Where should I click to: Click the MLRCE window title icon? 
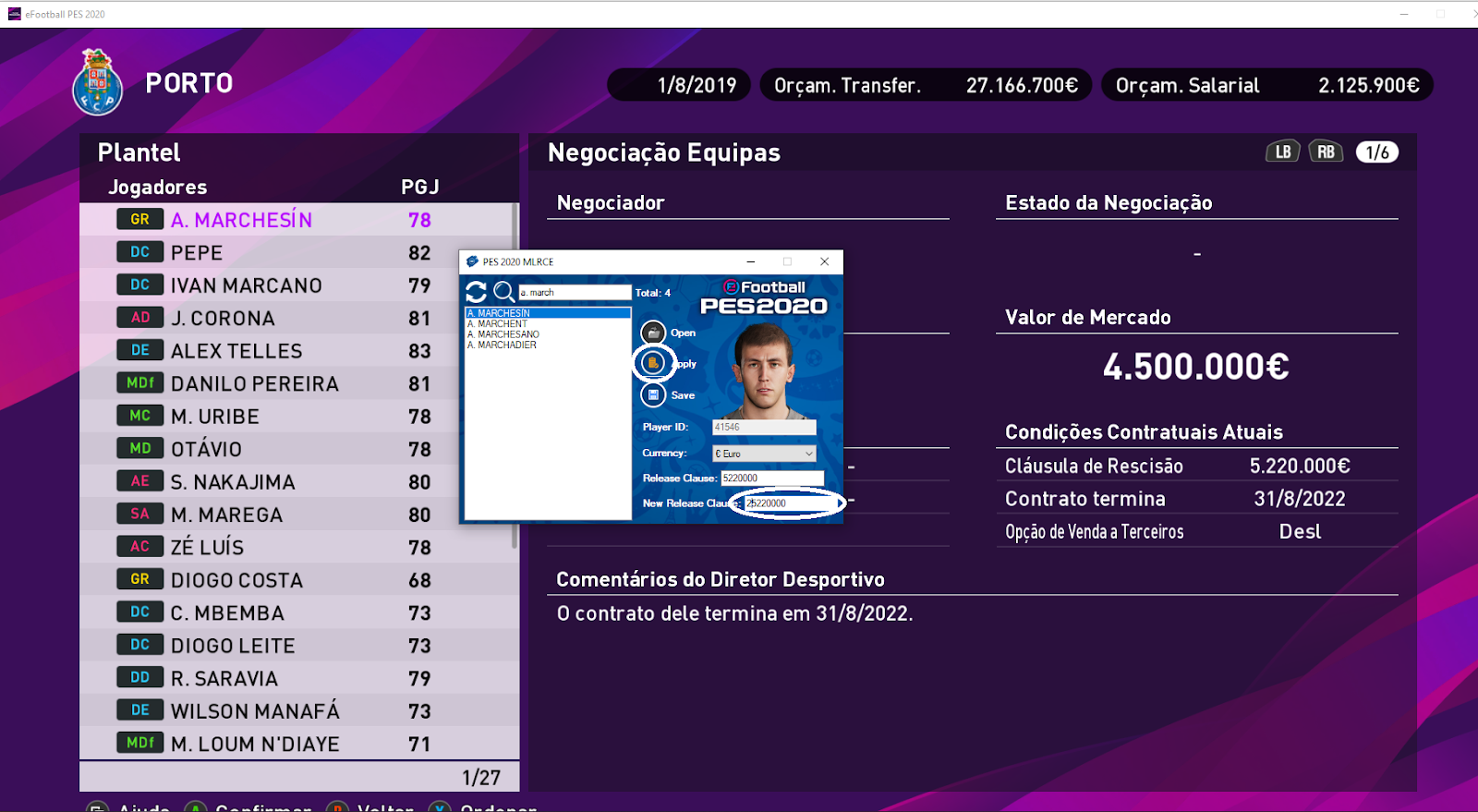[x=472, y=261]
